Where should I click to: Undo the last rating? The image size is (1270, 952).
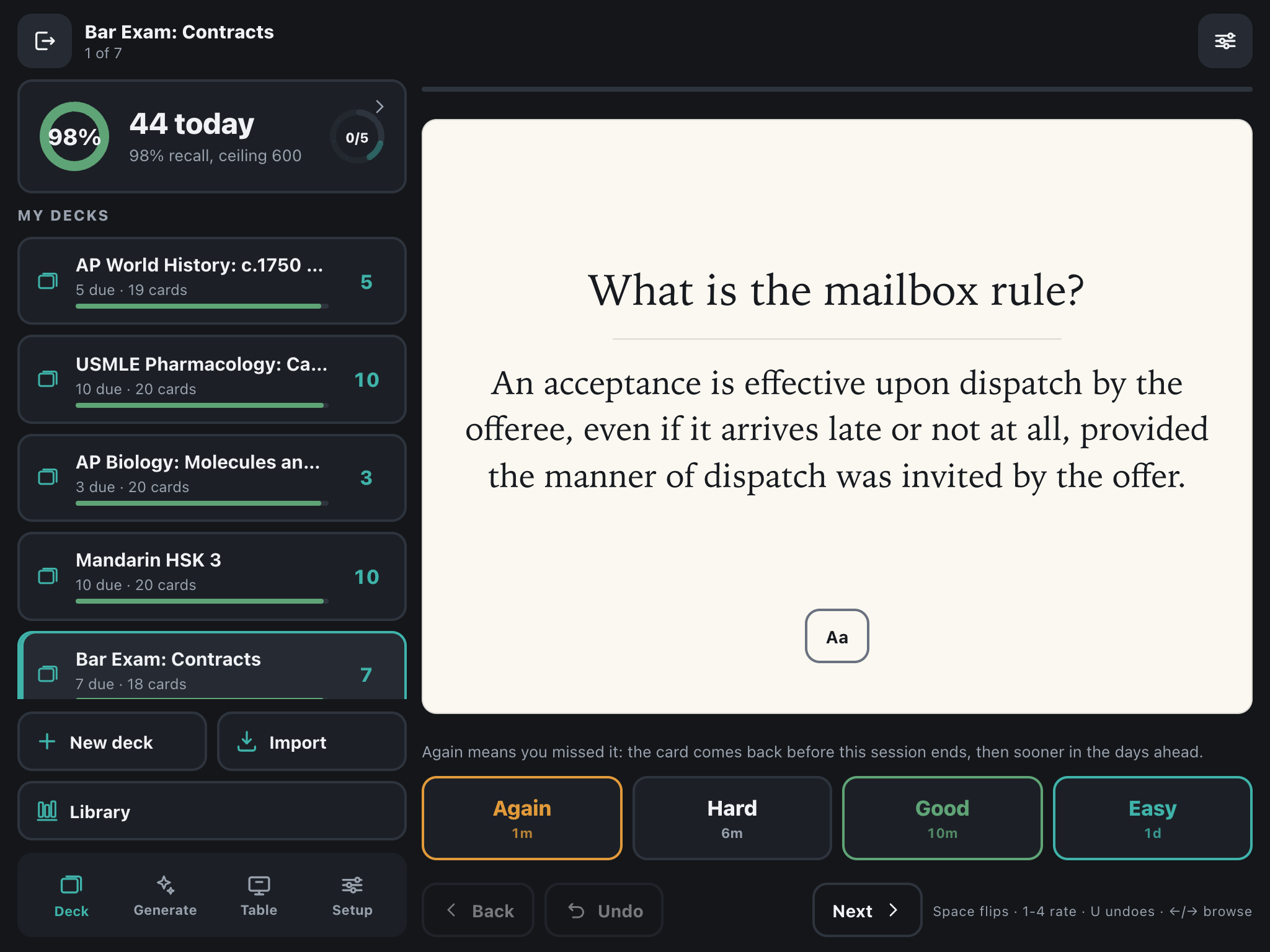click(604, 910)
